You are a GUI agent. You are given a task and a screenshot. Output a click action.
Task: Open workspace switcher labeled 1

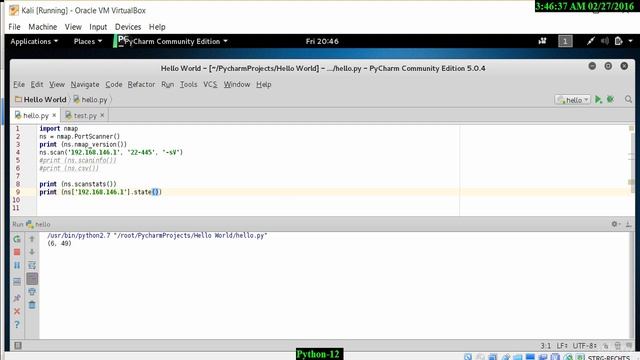coord(565,41)
